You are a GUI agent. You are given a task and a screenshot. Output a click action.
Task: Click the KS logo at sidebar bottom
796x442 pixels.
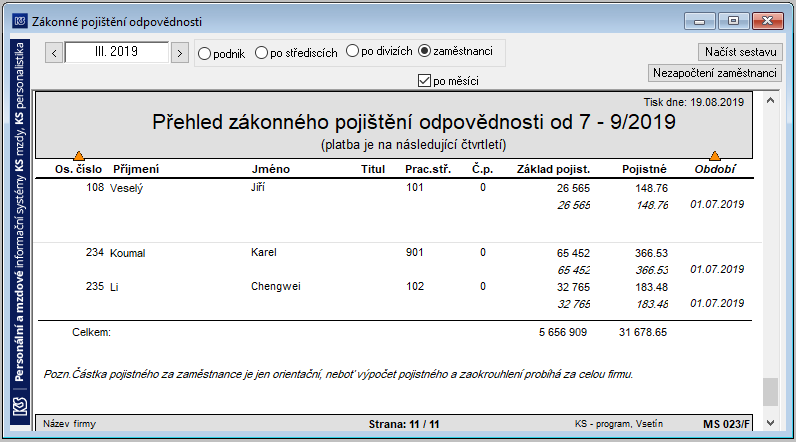tap(20, 406)
